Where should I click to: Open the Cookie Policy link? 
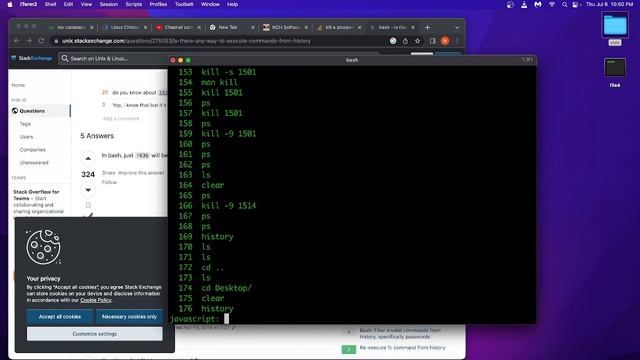(x=96, y=300)
